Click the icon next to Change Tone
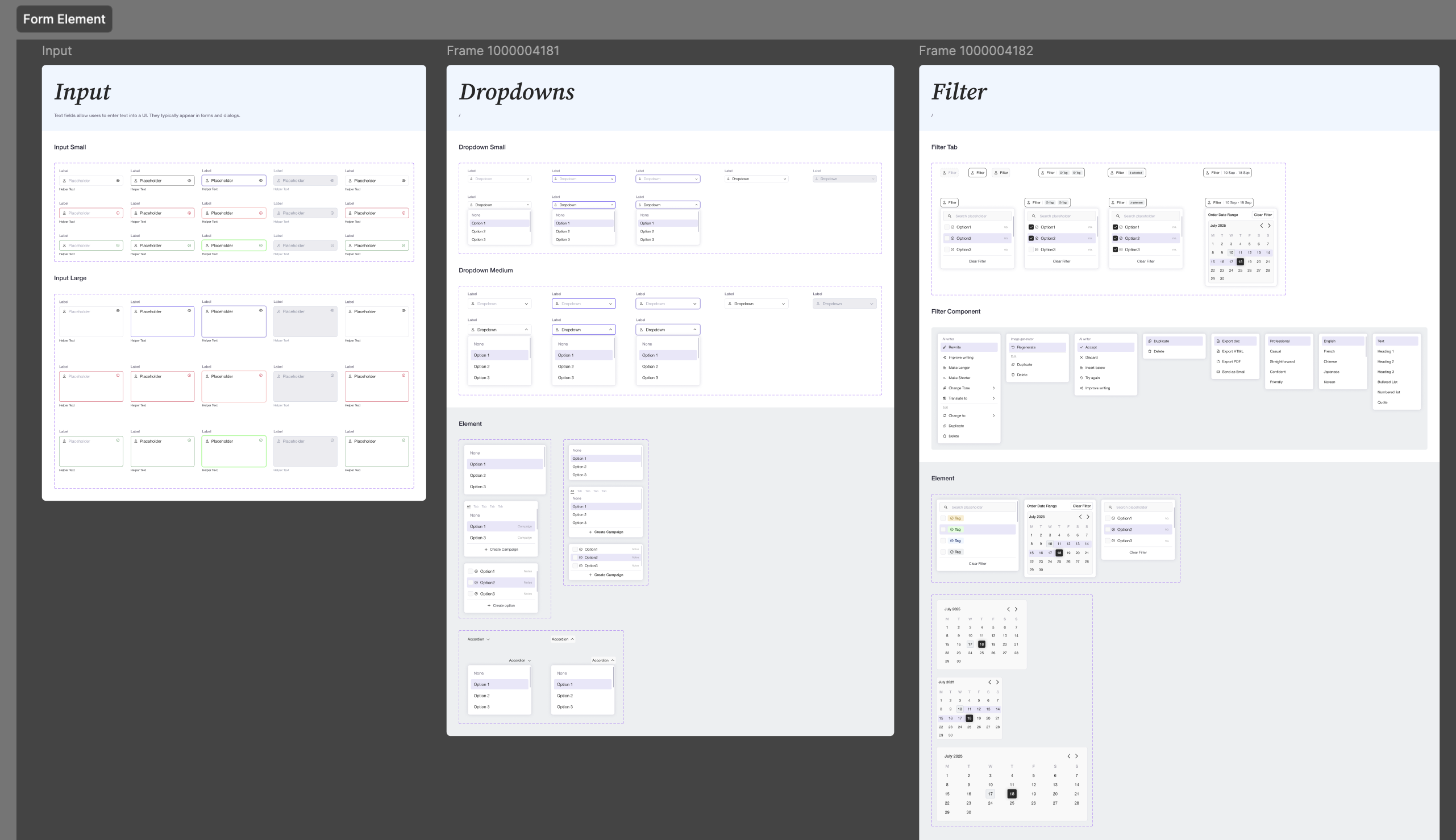 (945, 388)
